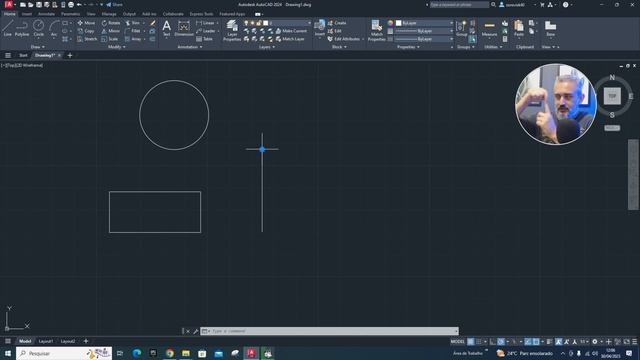640x360 pixels.
Task: Expand the Draw panel dropdown
Action: click(x=38, y=47)
